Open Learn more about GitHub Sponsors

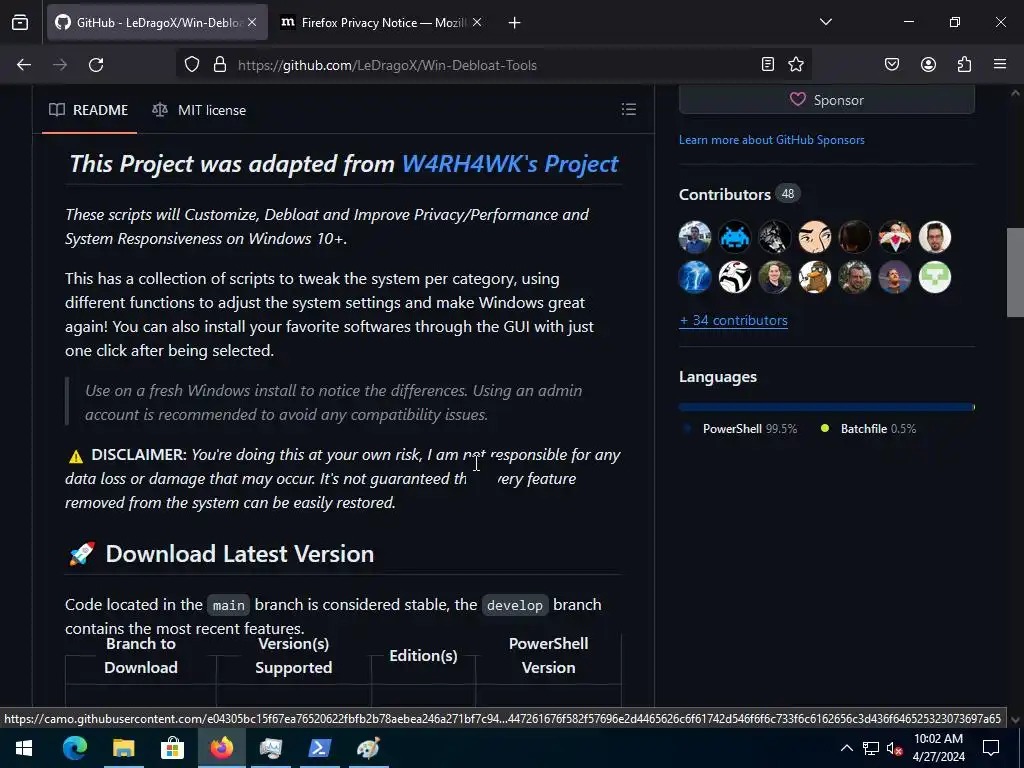pos(771,140)
